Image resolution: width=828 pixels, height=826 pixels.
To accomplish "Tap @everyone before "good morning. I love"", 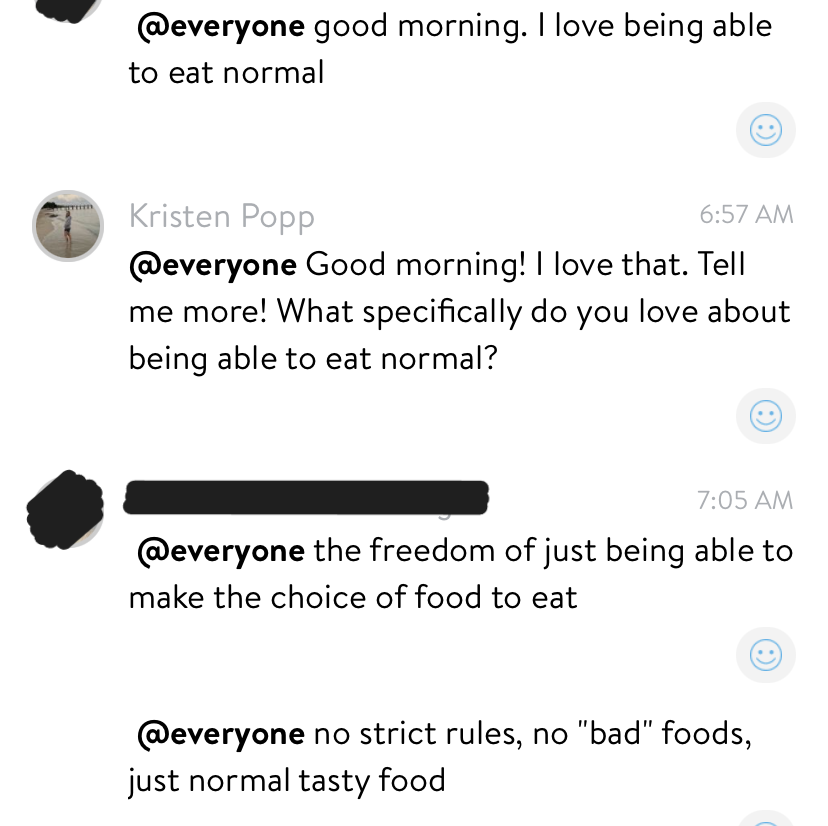I will 221,26.
